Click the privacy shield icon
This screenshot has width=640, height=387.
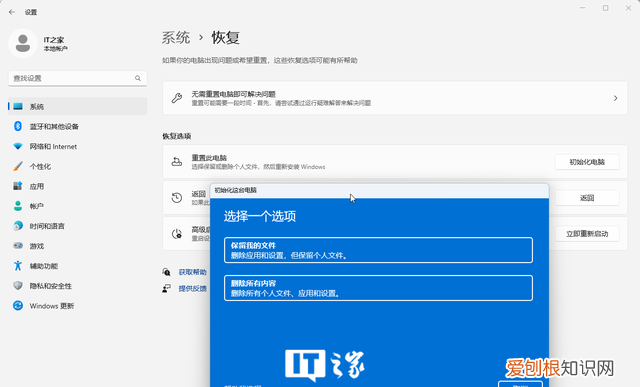pos(18,285)
